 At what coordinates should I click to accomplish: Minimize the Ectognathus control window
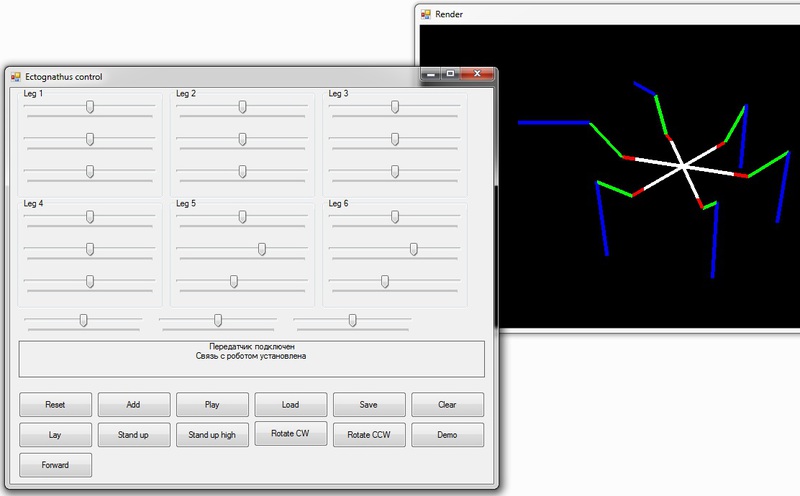tap(431, 75)
